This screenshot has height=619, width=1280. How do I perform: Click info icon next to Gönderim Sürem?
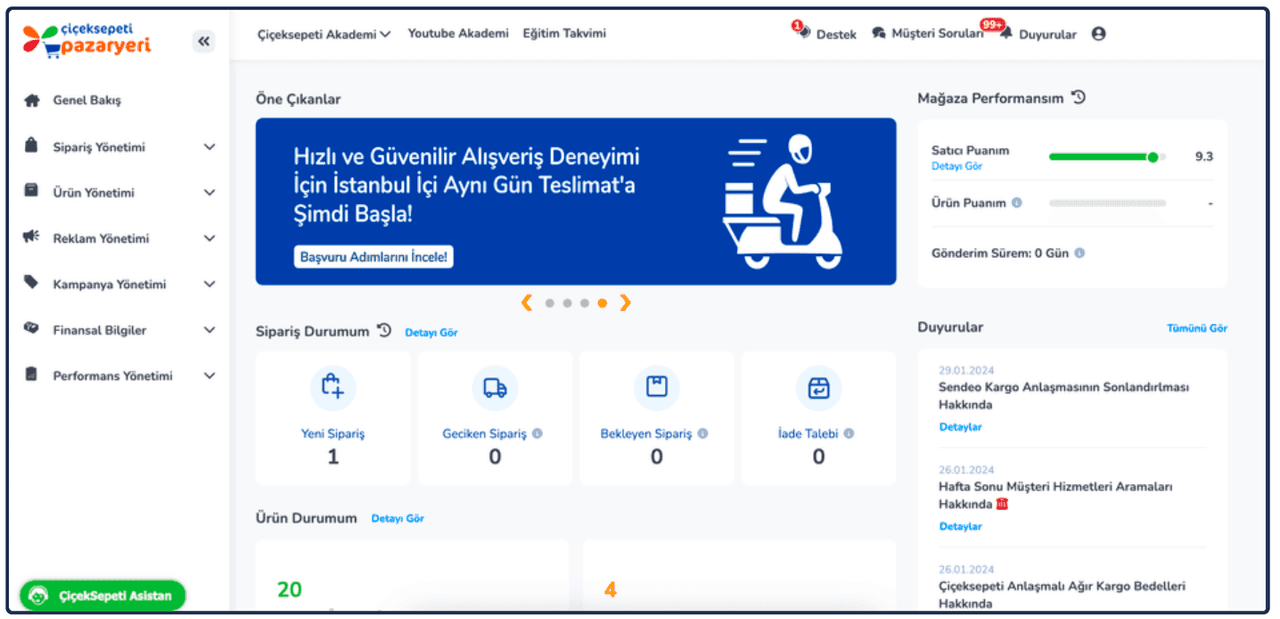(x=1079, y=253)
